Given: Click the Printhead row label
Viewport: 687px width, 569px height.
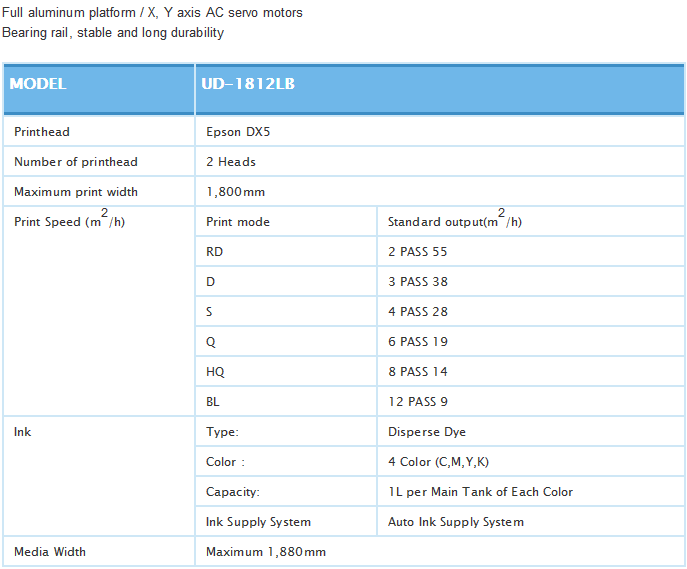Looking at the screenshot, I should pos(42,132).
